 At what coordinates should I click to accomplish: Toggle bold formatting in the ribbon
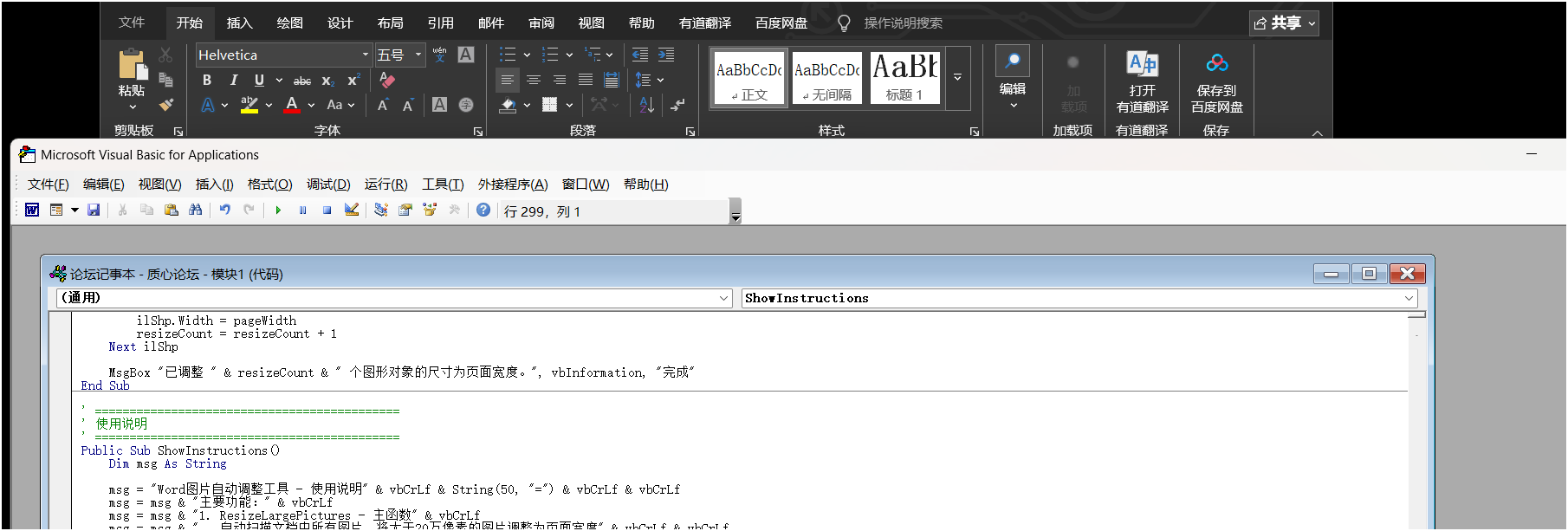(207, 80)
